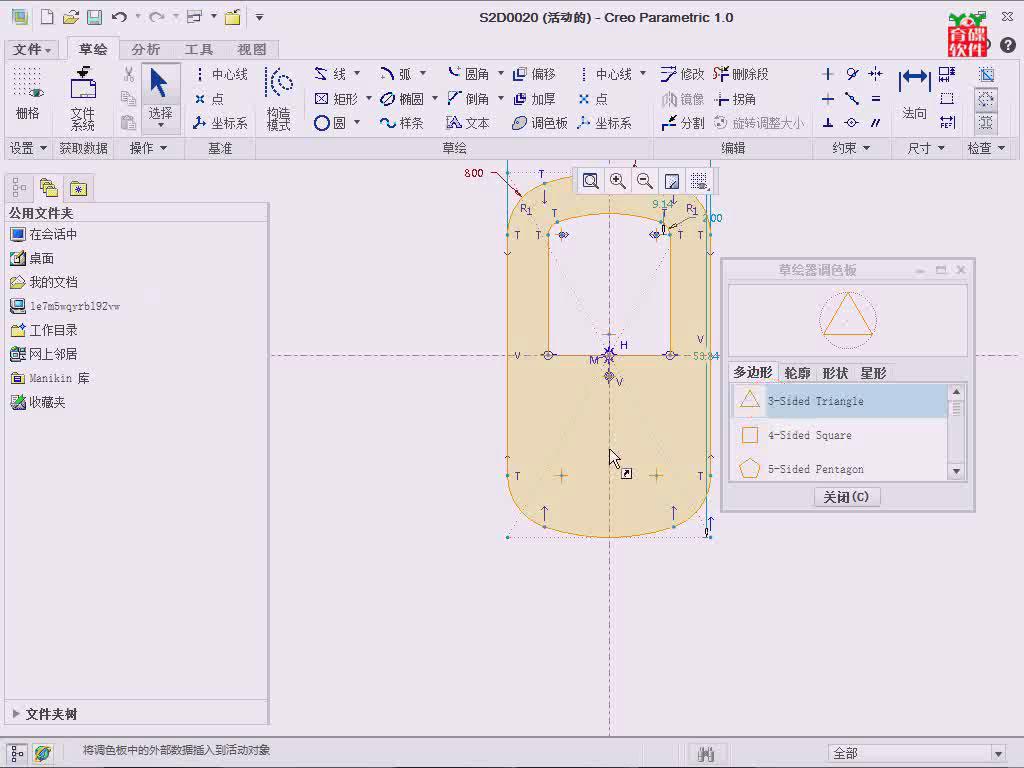Switch to the 视图 (View) ribbon tab
Image resolution: width=1024 pixels, height=768 pixels.
pos(251,50)
